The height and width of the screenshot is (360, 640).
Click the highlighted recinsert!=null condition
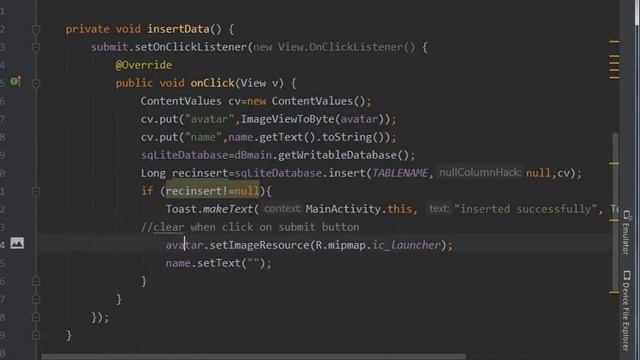tap(212, 191)
